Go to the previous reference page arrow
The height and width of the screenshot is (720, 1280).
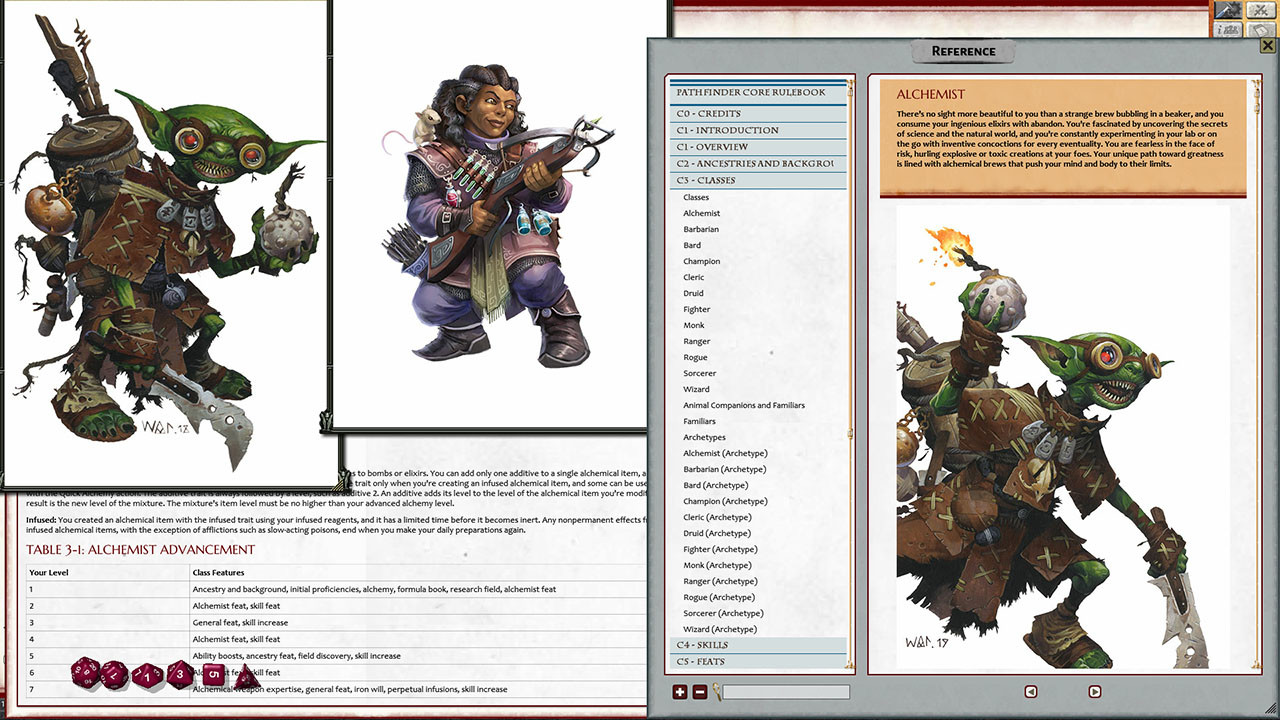point(1031,691)
